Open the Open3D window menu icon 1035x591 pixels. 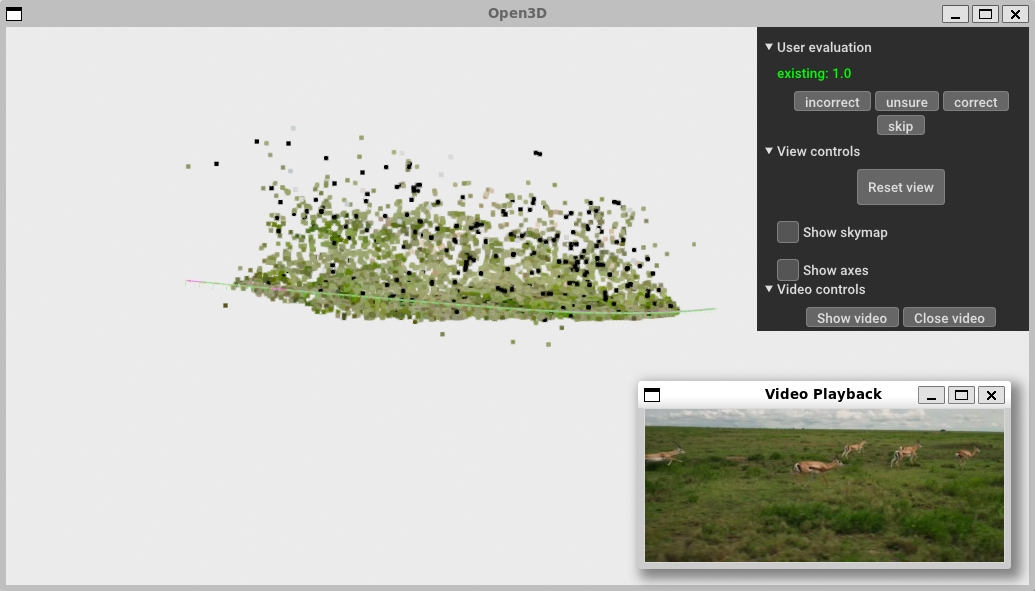coord(14,14)
